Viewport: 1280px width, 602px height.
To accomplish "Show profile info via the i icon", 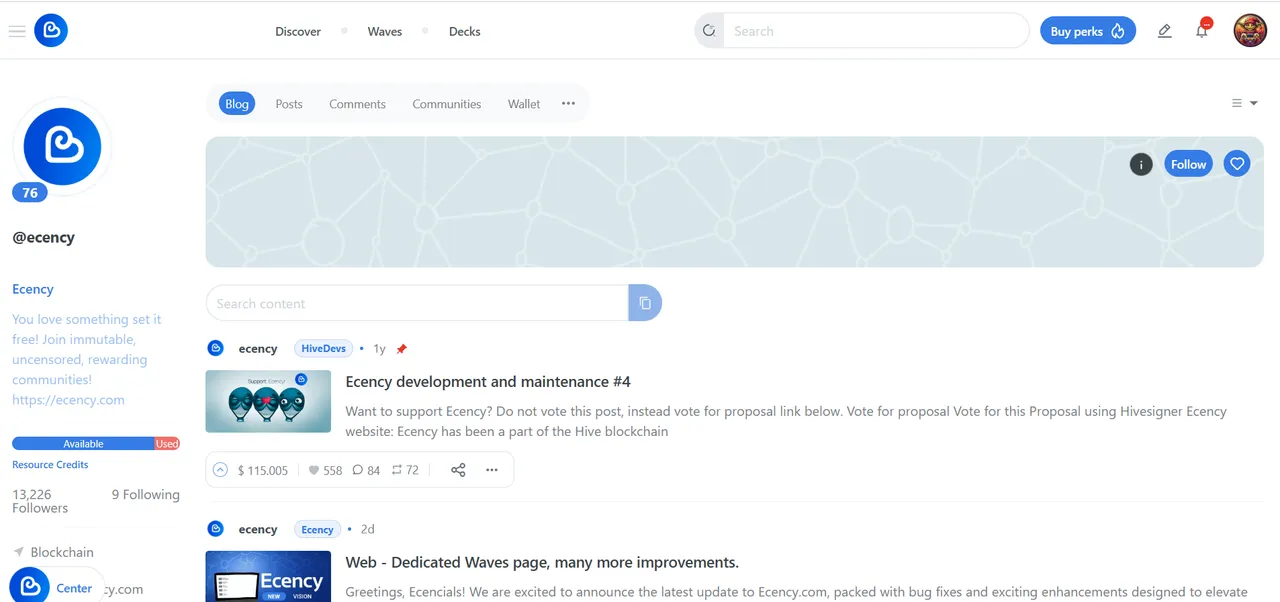I will [x=1141, y=164].
